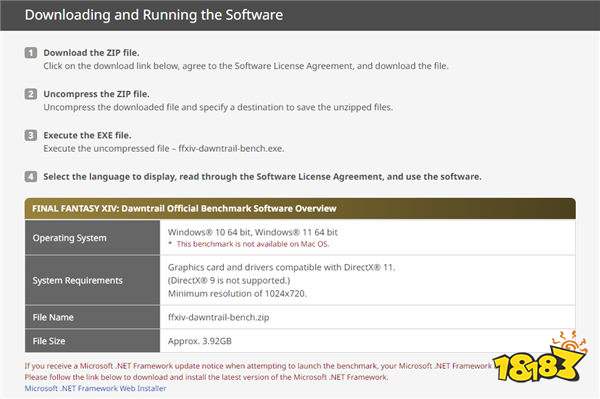Click the 'Please follow the link below' sentence
This screenshot has height=399, width=600.
206,377
